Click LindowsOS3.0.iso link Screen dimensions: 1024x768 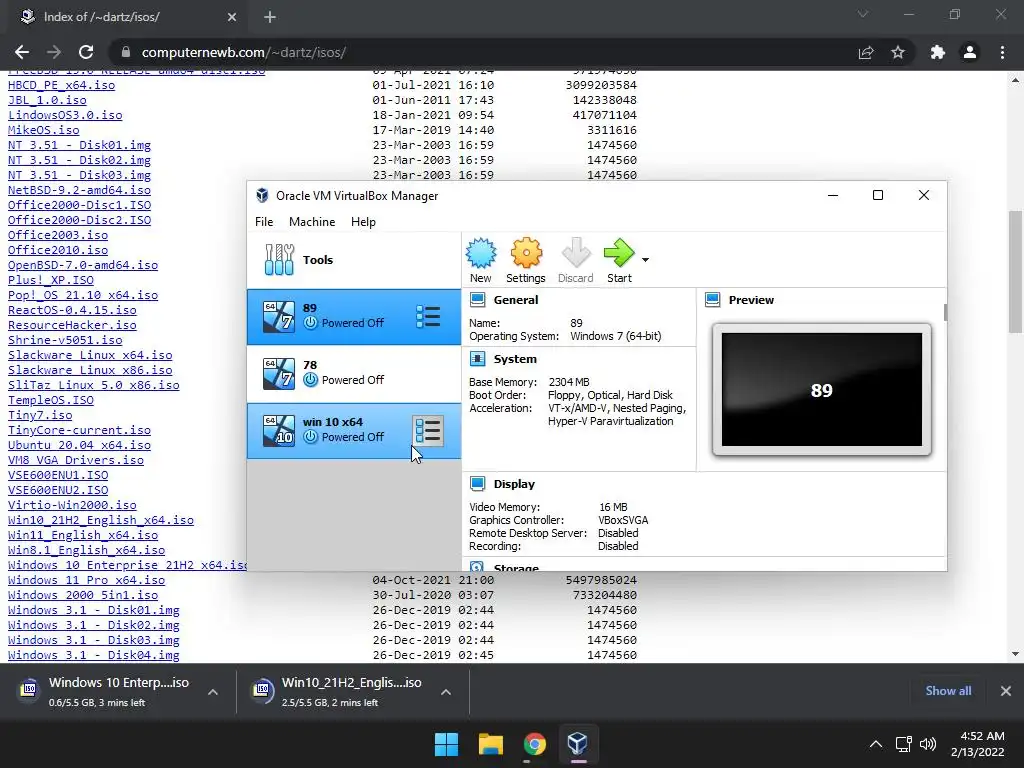pyautogui.click(x=65, y=115)
